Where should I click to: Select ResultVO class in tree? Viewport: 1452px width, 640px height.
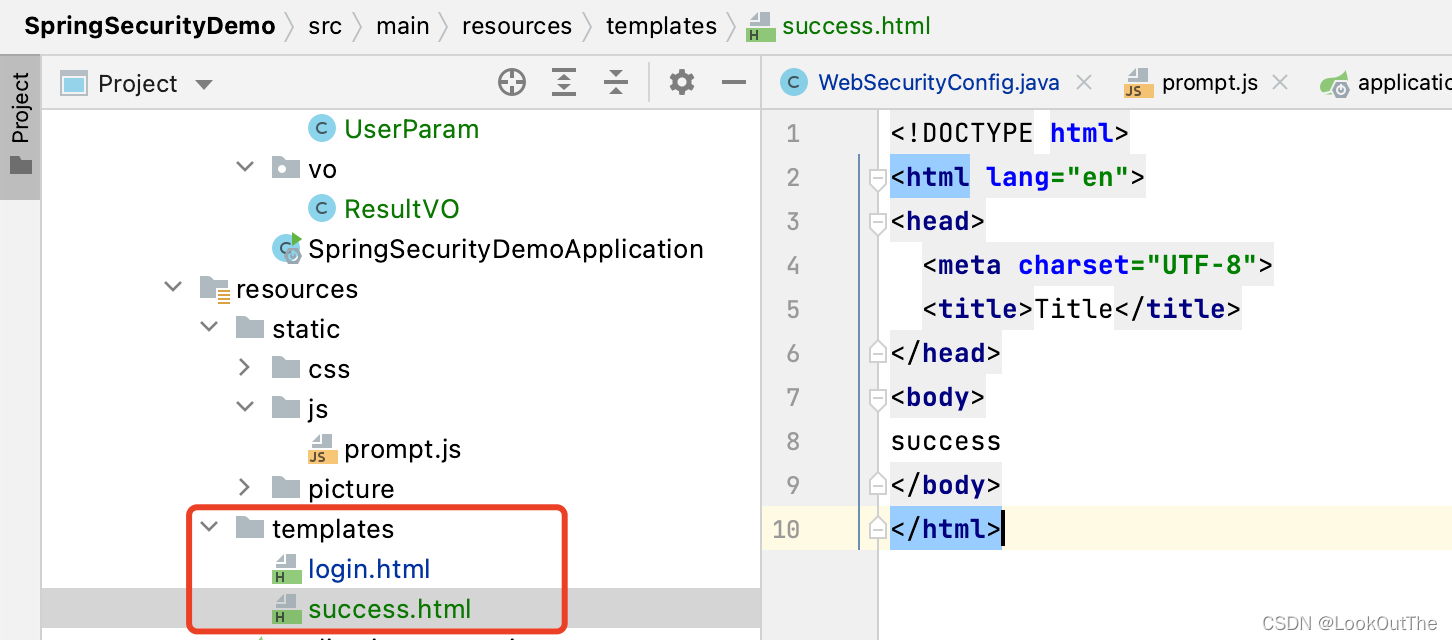402,209
